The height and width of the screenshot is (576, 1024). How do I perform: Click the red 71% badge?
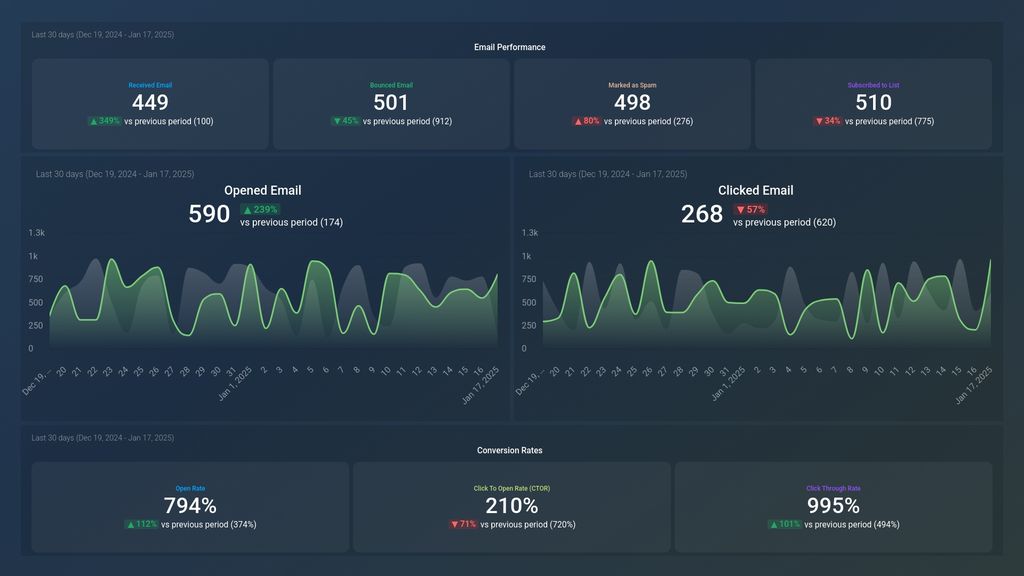pyautogui.click(x=464, y=524)
